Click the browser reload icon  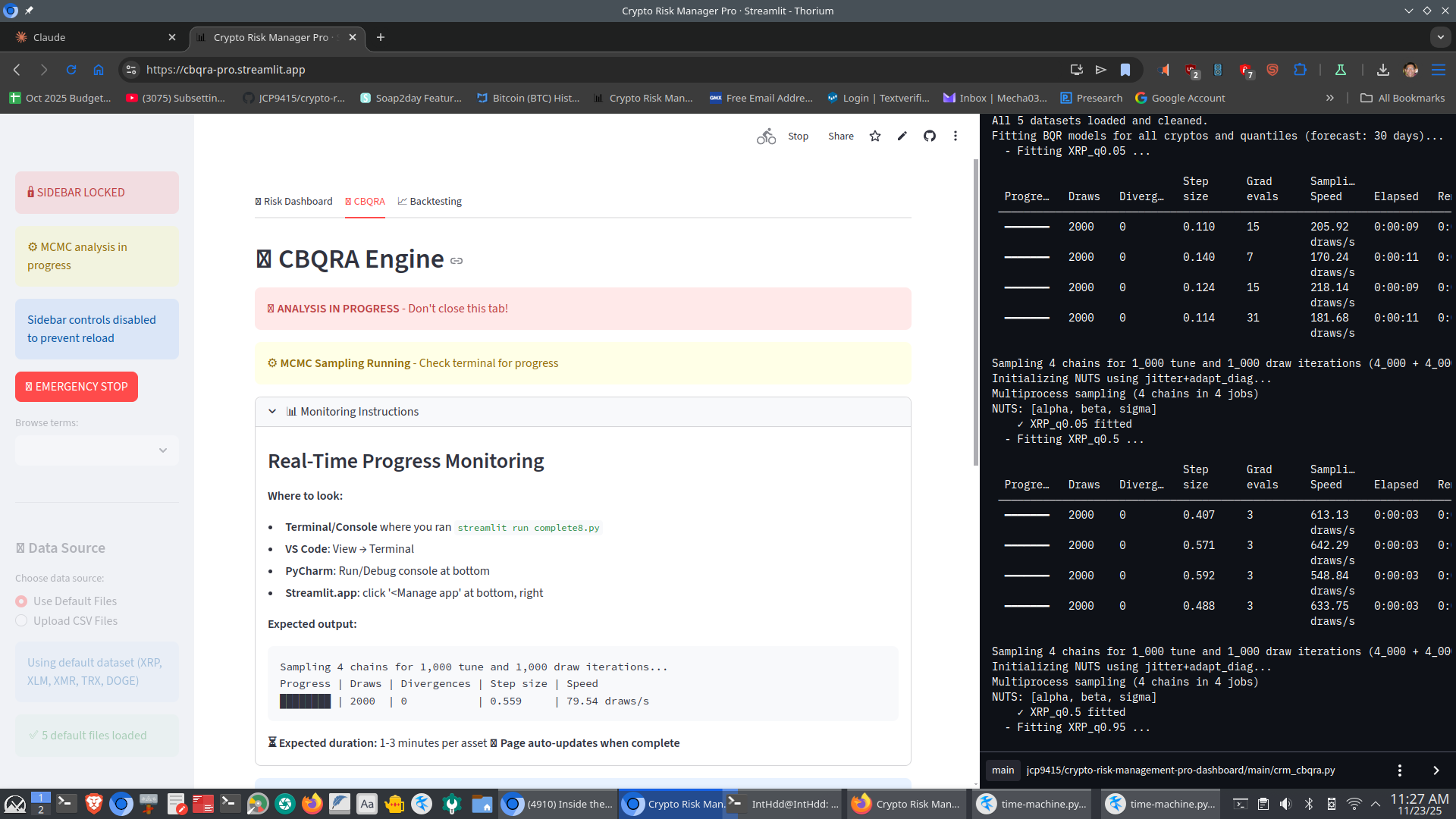(x=71, y=70)
